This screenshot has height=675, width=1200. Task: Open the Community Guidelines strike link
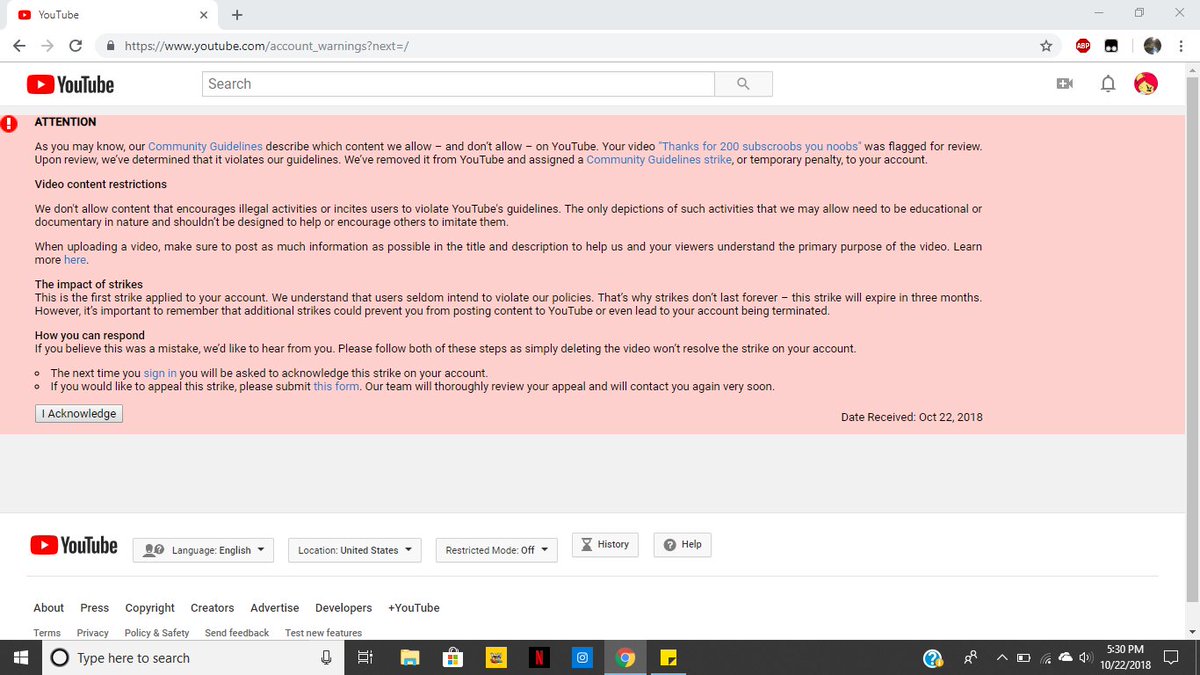pyautogui.click(x=659, y=160)
